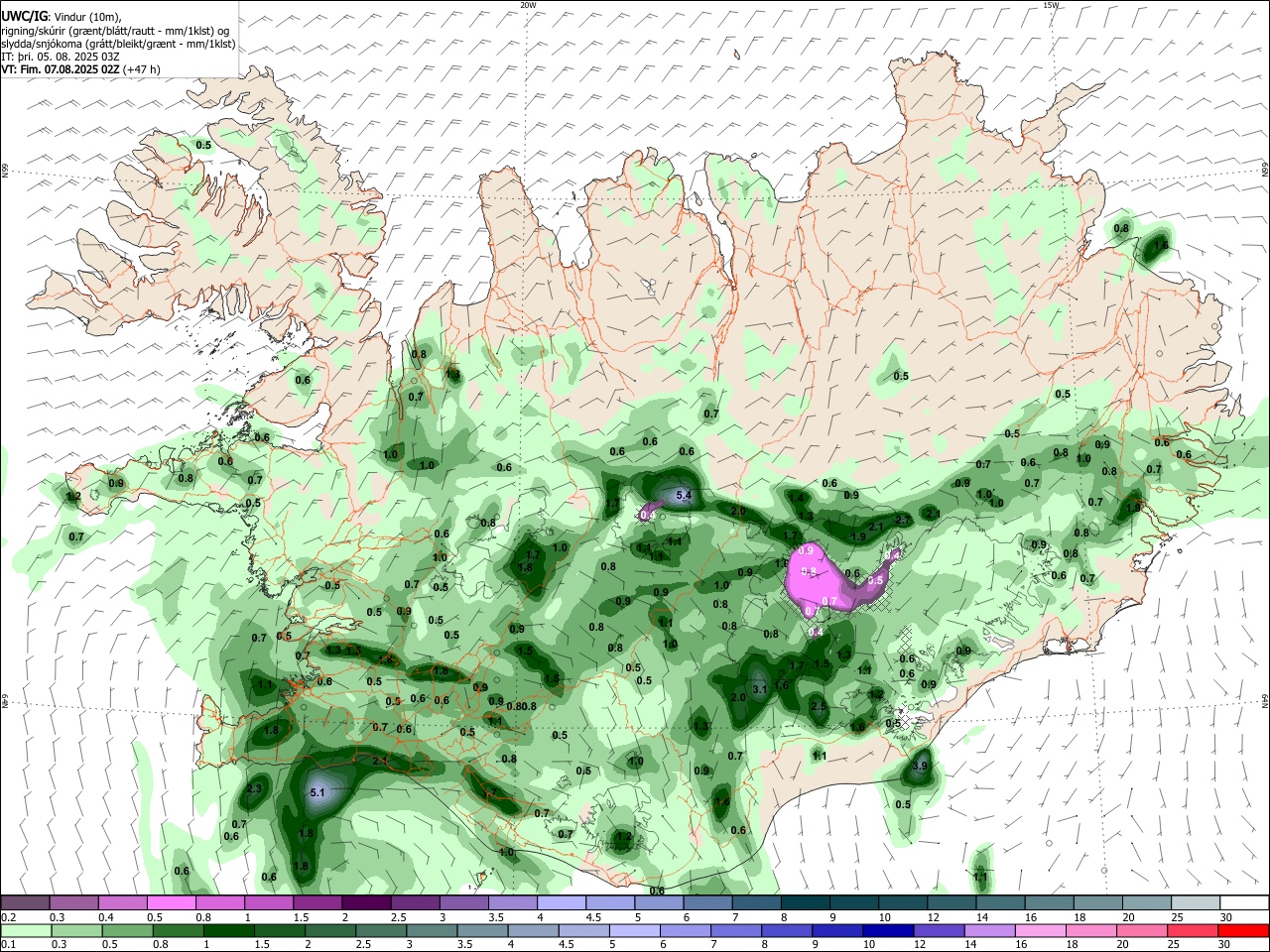Select the 2.7 precipitation value on the map
Screen dimensions: 1270x952
[x=903, y=520]
